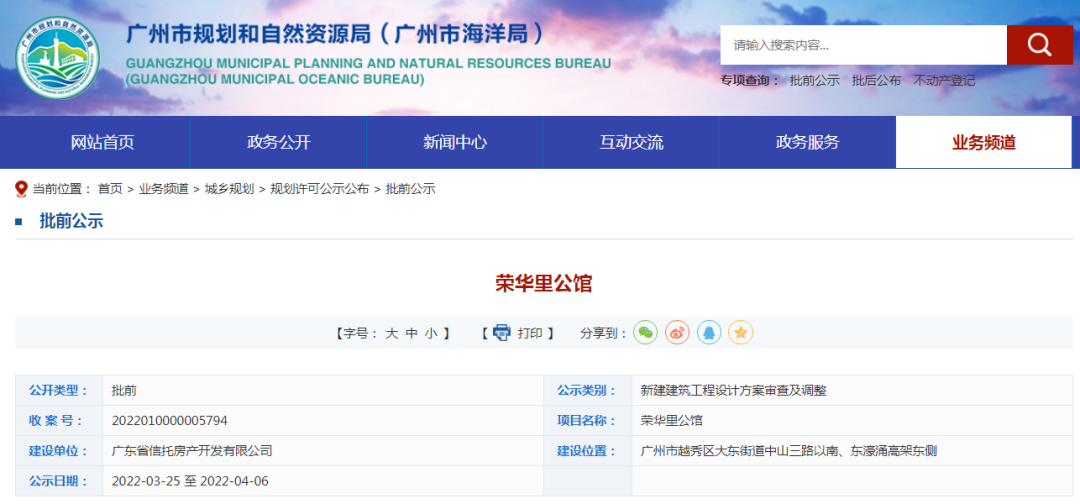Click the 公开类型 label
This screenshot has width=1080, height=504.
59,390
